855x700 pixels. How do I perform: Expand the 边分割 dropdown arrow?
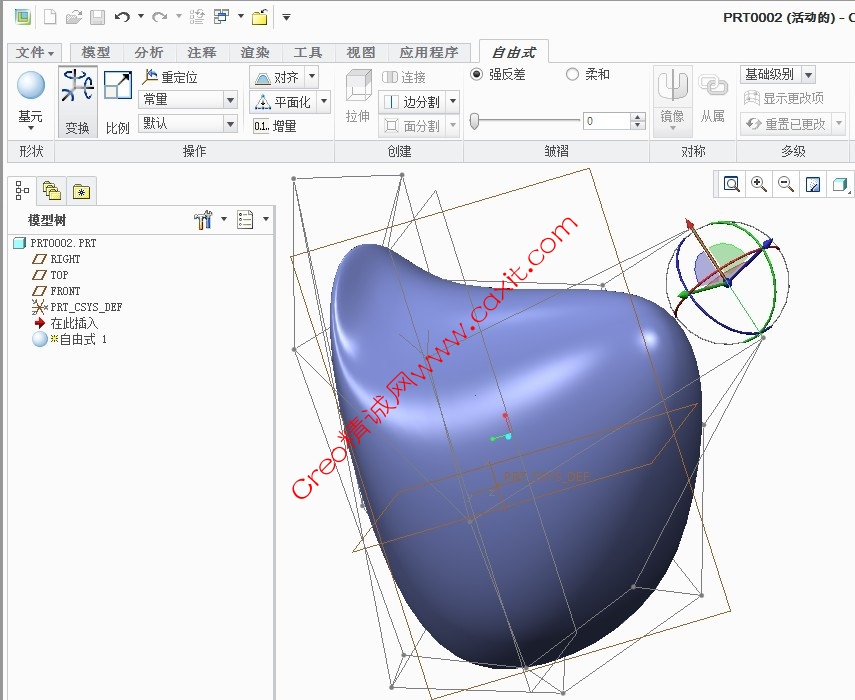click(x=453, y=101)
